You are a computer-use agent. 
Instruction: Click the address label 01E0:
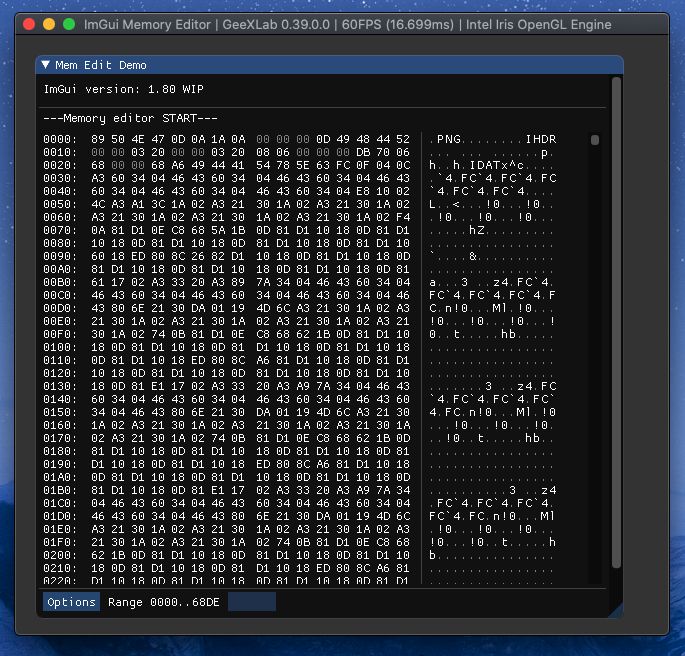pyautogui.click(x=60, y=529)
